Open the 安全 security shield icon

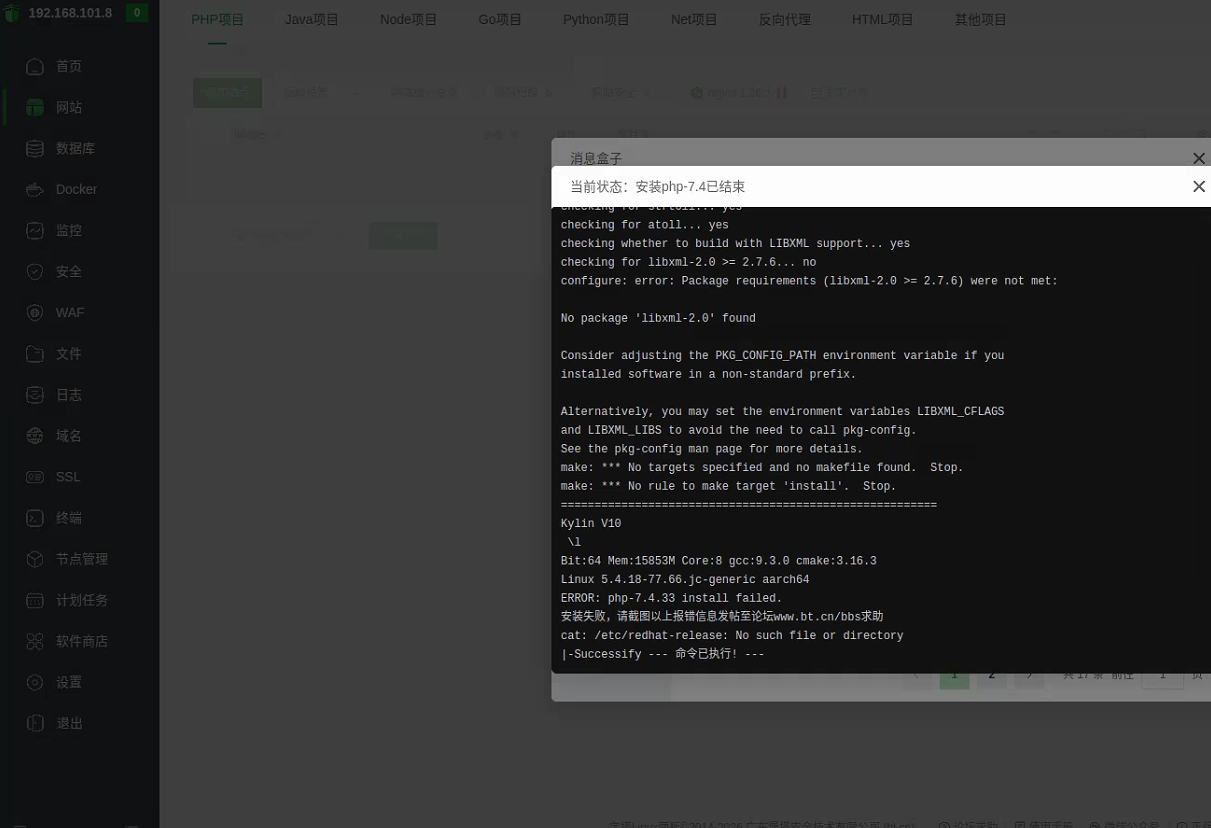point(35,271)
